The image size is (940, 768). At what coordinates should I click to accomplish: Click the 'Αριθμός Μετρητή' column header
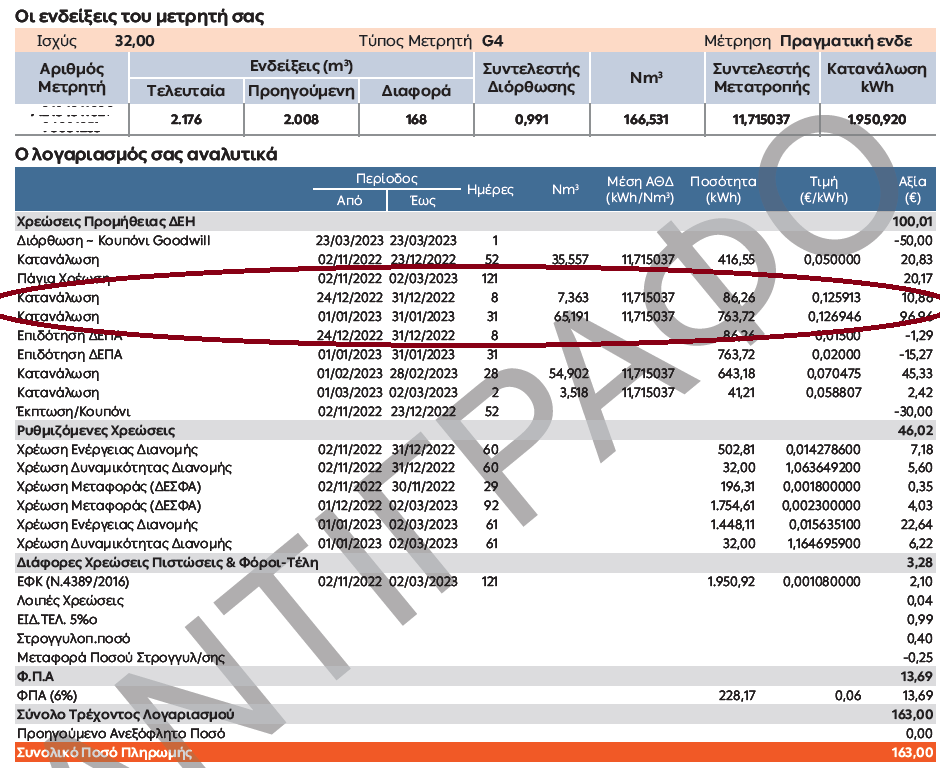pos(71,78)
